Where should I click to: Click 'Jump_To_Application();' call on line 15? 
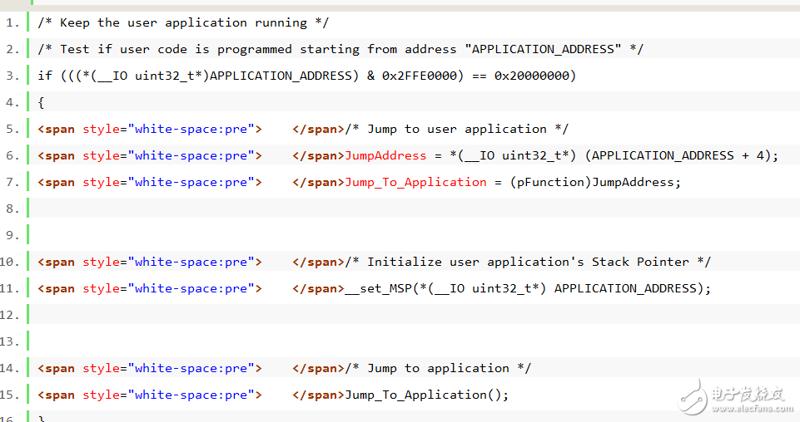(427, 394)
